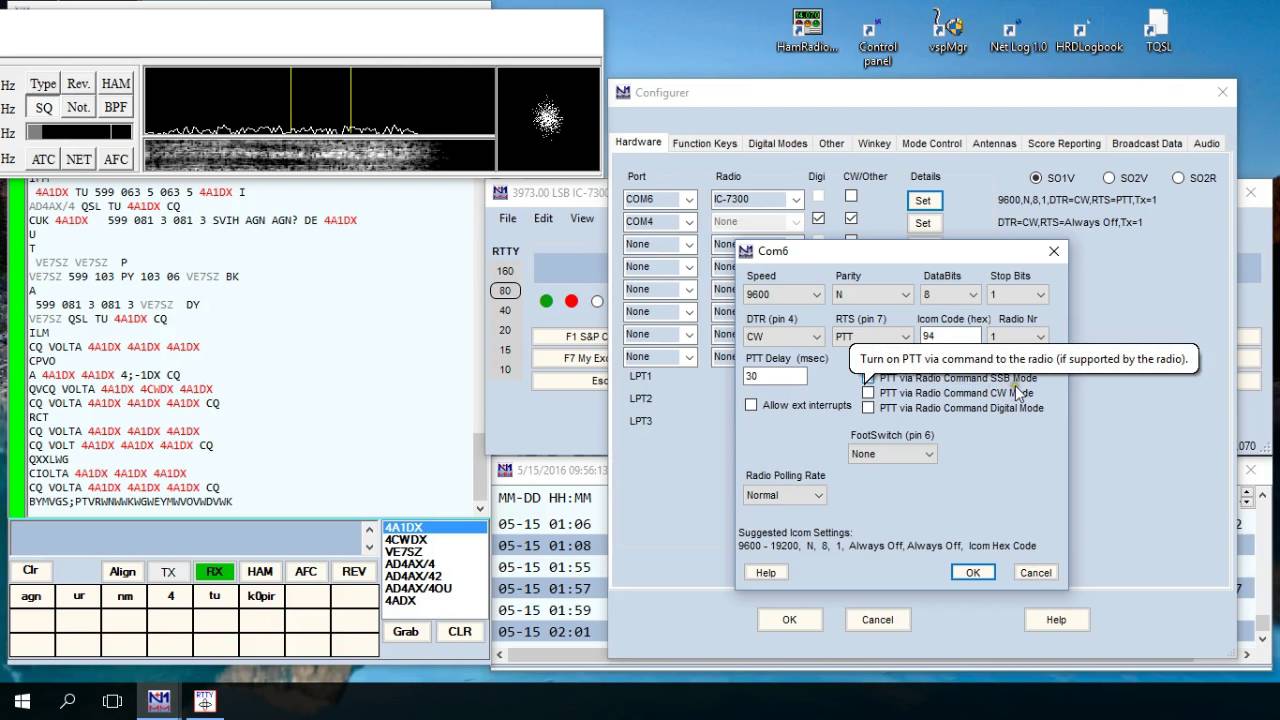The width and height of the screenshot is (1280, 720).
Task: Click the Configurer window OK button
Action: (x=789, y=620)
